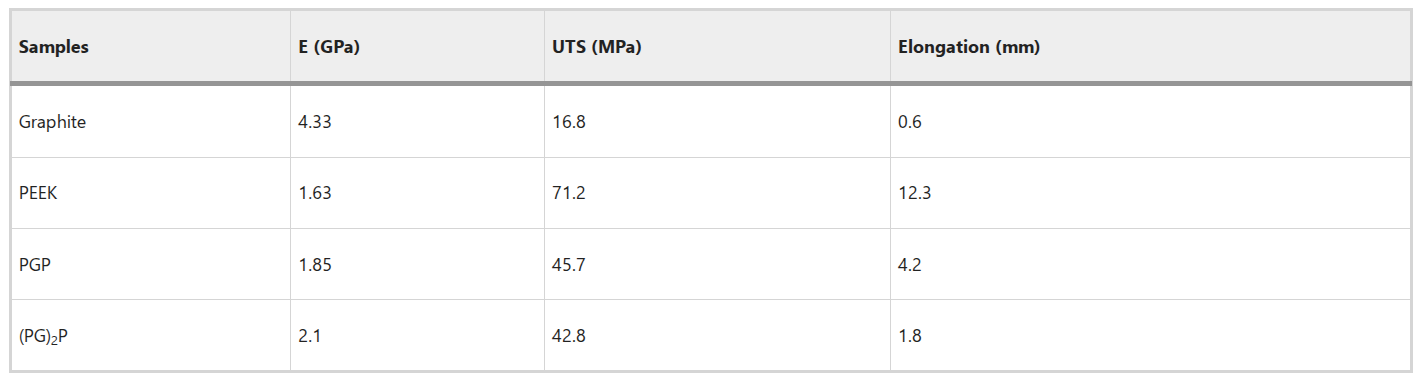Select the PGP sample cell

(x=35, y=265)
